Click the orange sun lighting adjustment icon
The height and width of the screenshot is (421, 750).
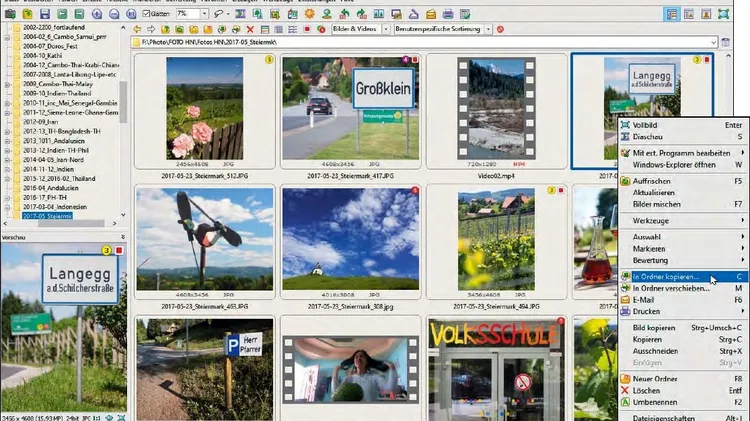point(309,14)
